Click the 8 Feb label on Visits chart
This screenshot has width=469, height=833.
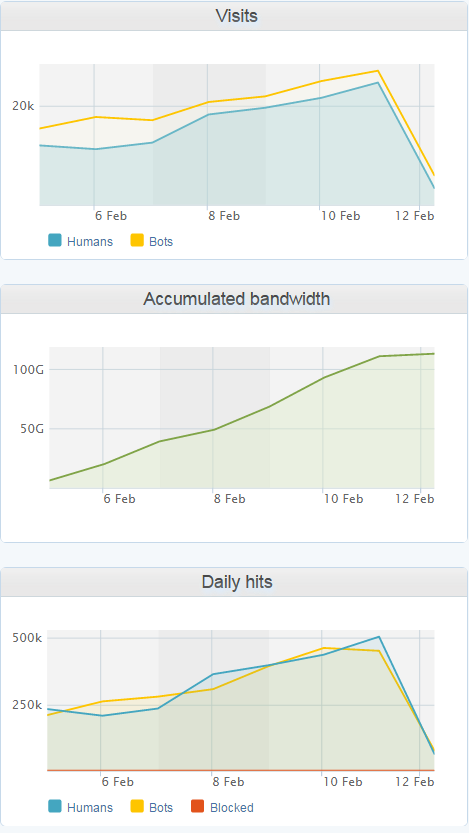coord(224,216)
